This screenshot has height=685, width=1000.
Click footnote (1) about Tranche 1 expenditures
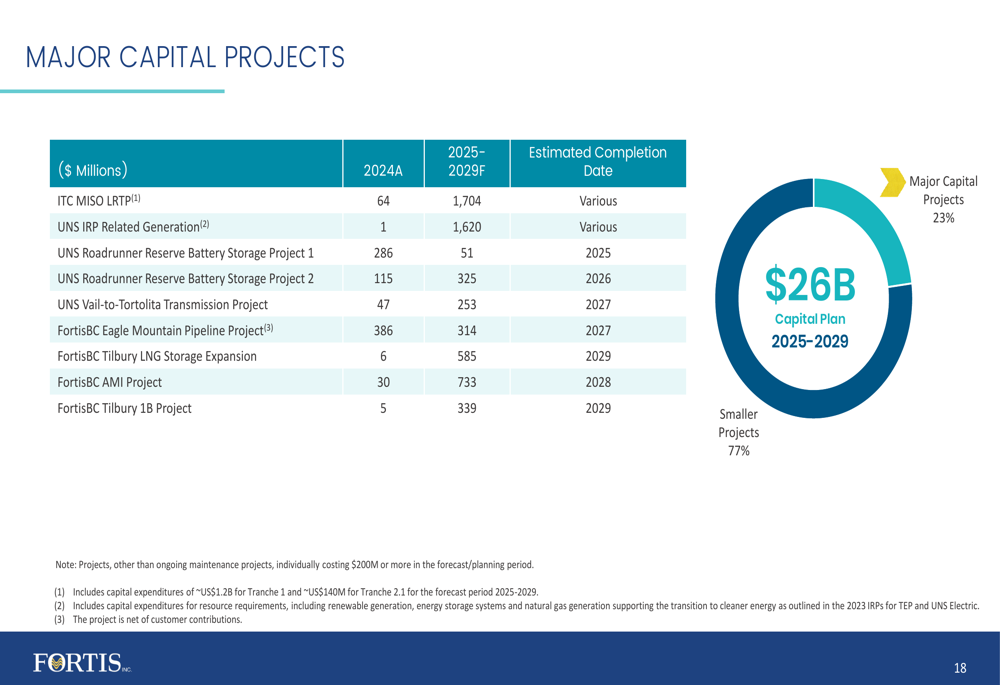[x=297, y=592]
